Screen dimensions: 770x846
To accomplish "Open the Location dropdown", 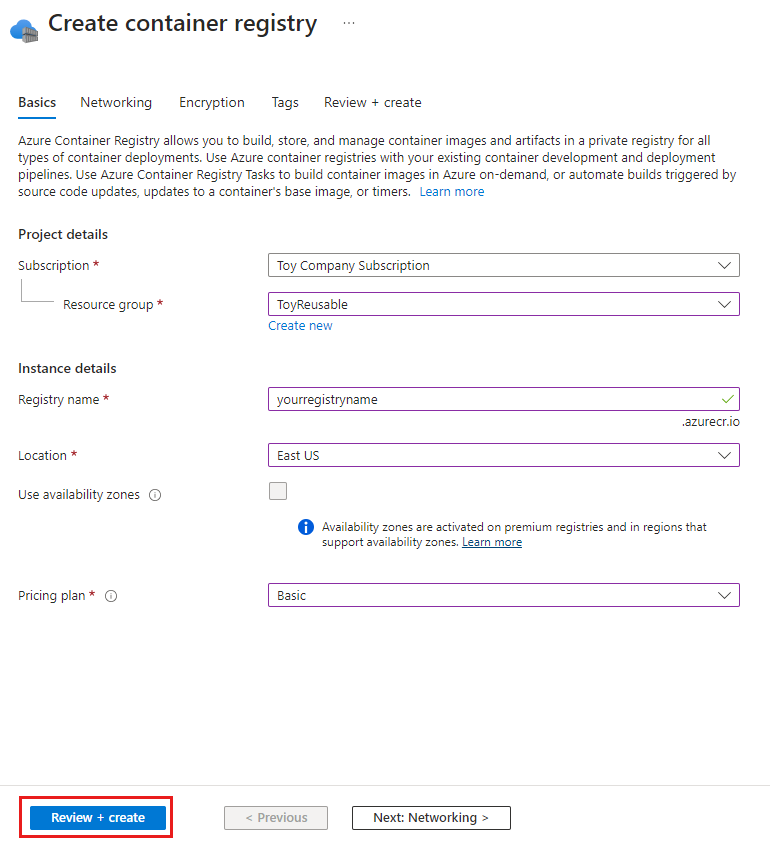I will coord(504,455).
